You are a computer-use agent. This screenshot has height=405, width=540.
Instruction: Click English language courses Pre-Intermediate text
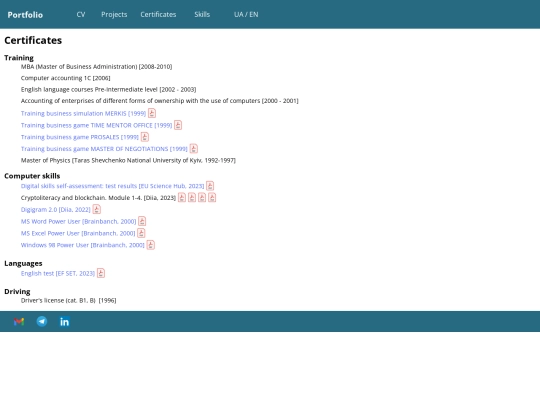pyautogui.click(x=108, y=89)
